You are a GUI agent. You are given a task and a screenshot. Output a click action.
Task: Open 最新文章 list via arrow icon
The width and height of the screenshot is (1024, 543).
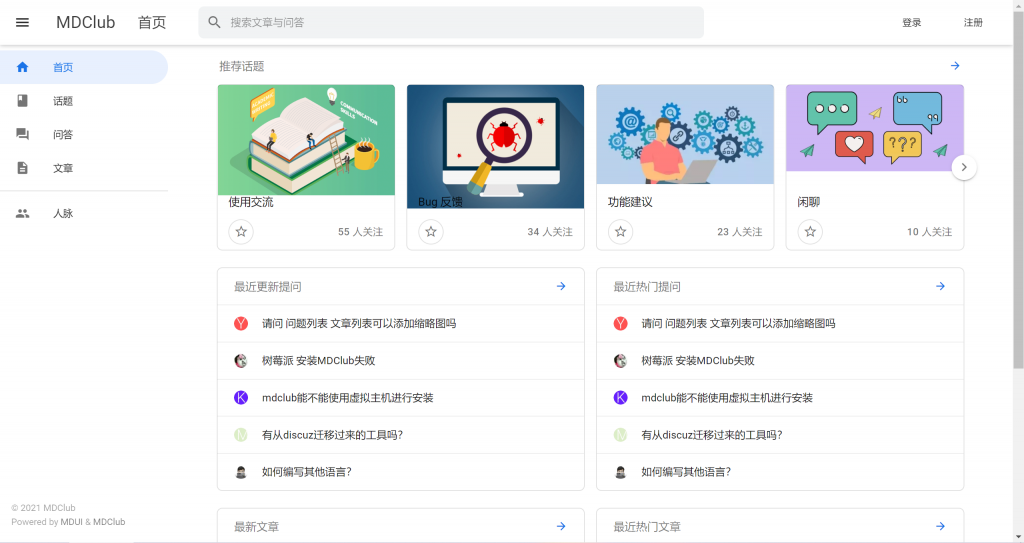tap(561, 526)
